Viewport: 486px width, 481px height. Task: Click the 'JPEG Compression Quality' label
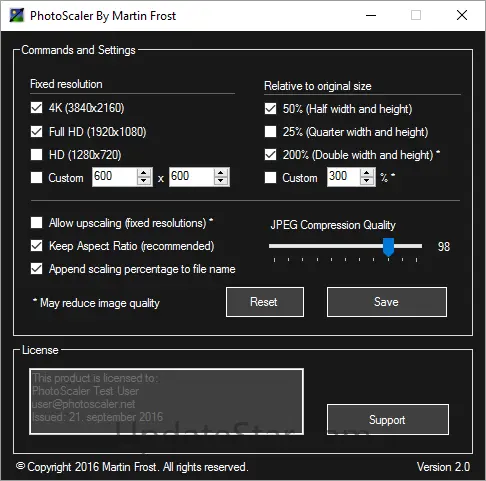click(x=333, y=225)
